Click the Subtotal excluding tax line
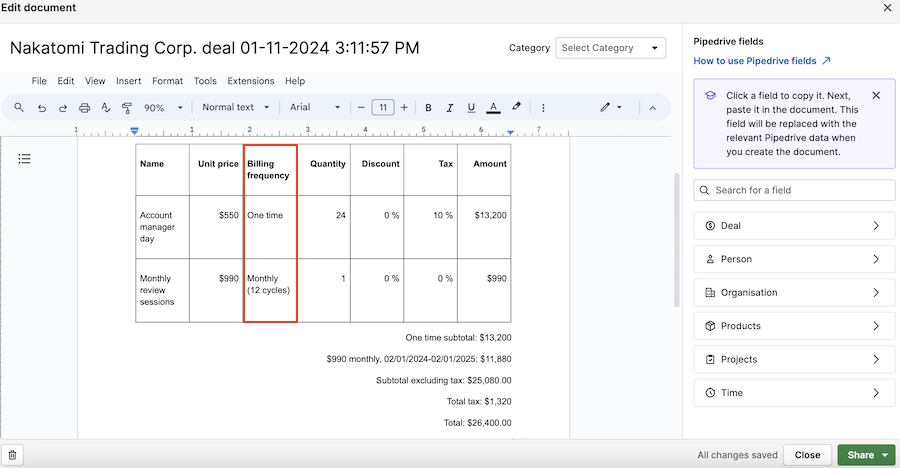This screenshot has height=468, width=900. click(x=444, y=380)
